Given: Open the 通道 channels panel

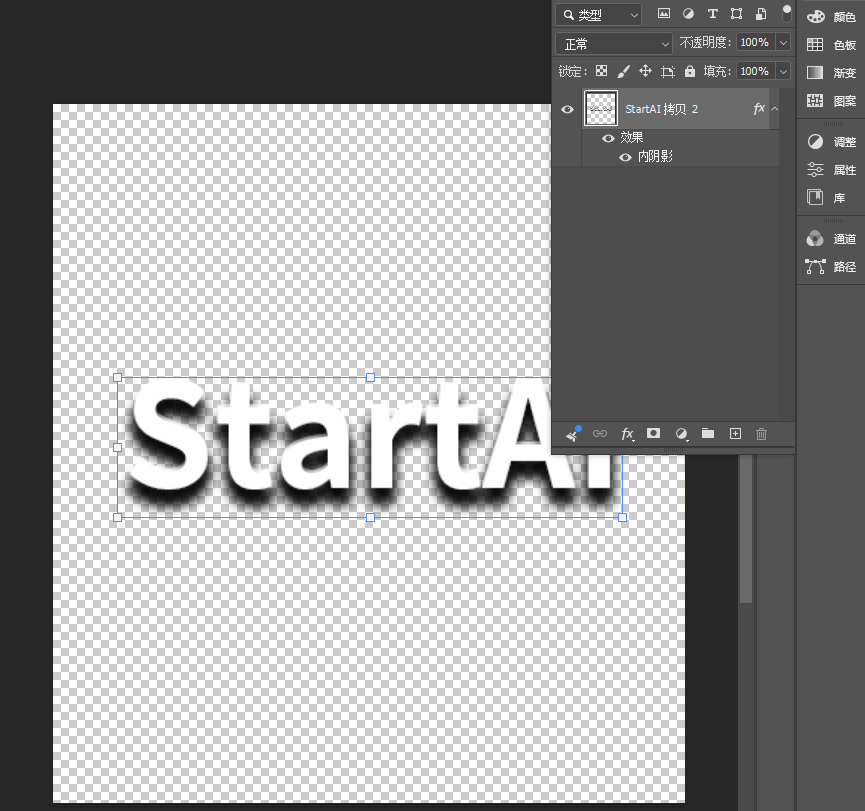Looking at the screenshot, I should coord(831,239).
